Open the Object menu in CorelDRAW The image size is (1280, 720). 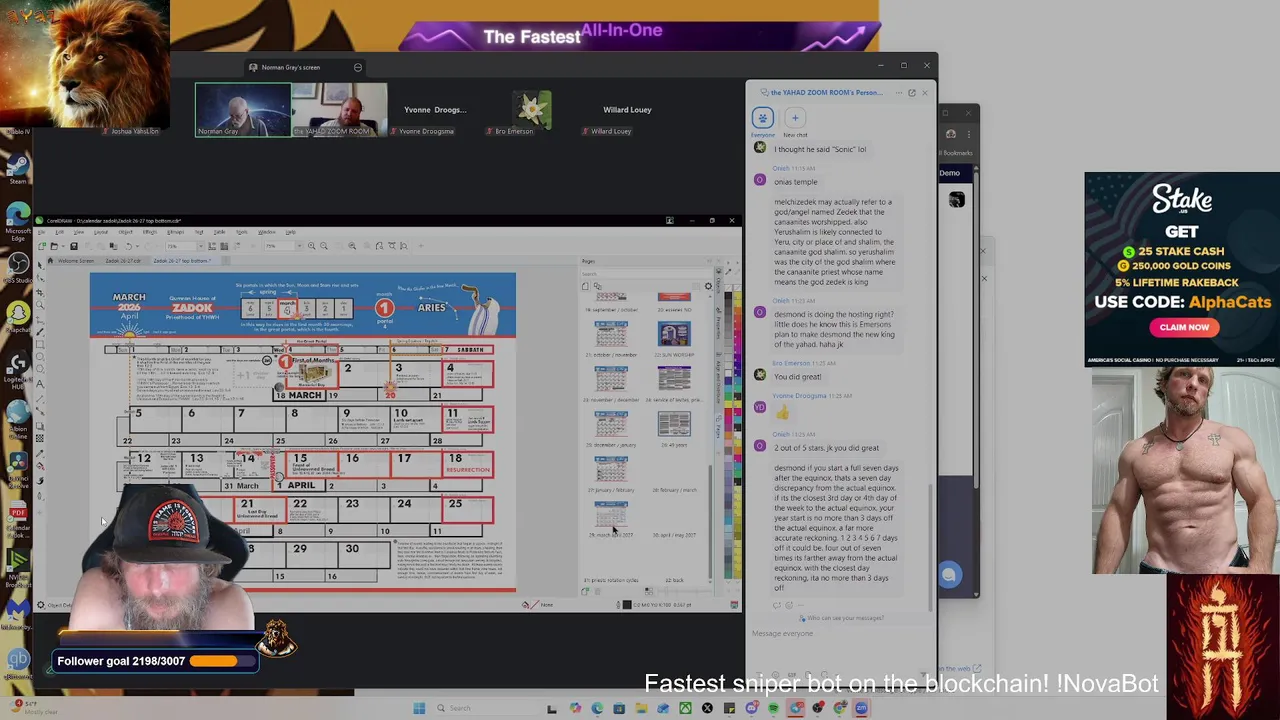[x=125, y=232]
